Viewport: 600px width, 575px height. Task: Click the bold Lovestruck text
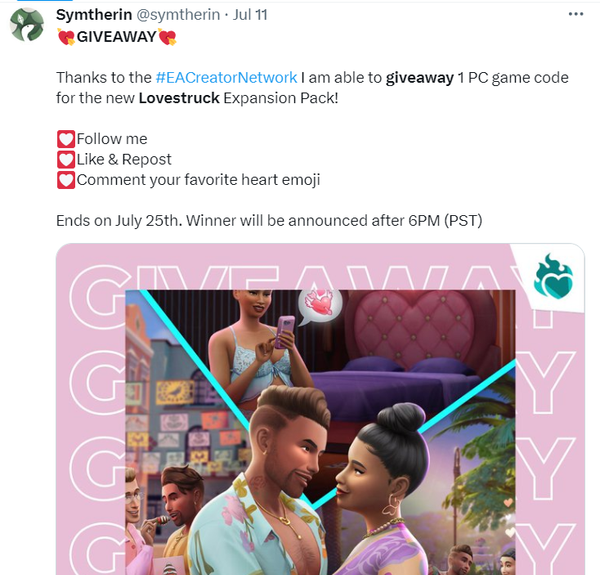click(179, 98)
